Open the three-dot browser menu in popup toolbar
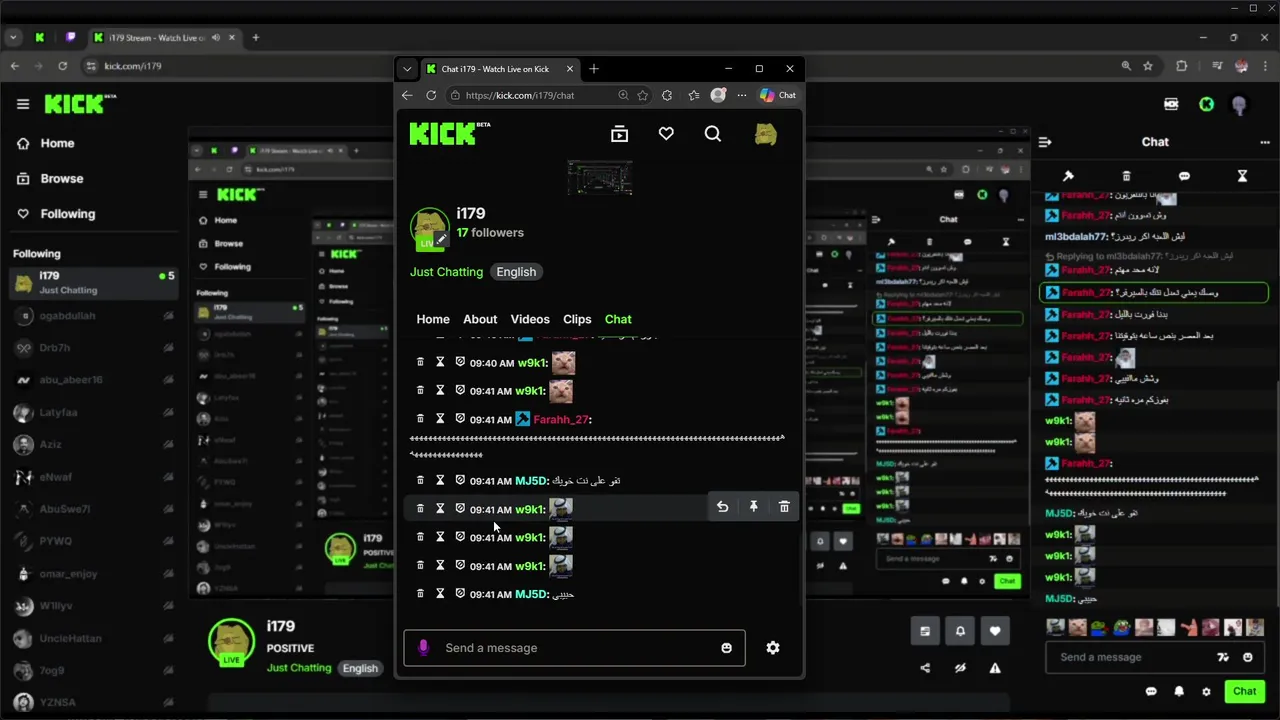The width and height of the screenshot is (1280, 720). pos(742,95)
